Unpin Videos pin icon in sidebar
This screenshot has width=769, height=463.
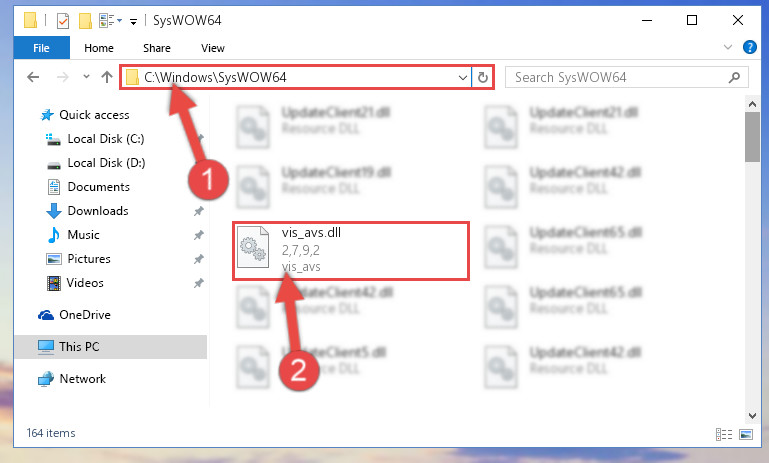pos(199,283)
